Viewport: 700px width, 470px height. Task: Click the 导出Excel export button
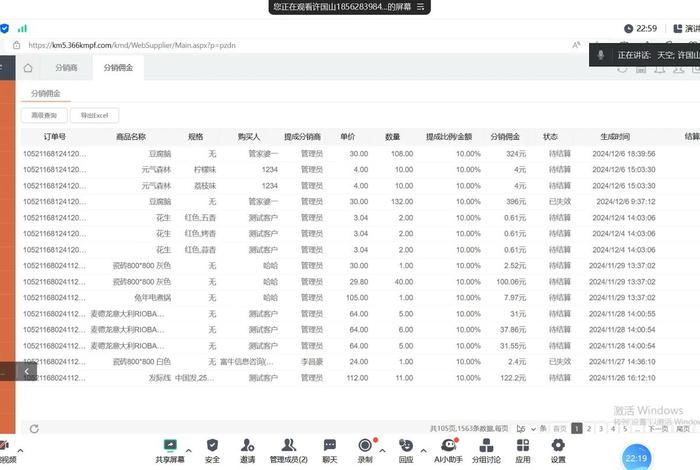click(95, 115)
